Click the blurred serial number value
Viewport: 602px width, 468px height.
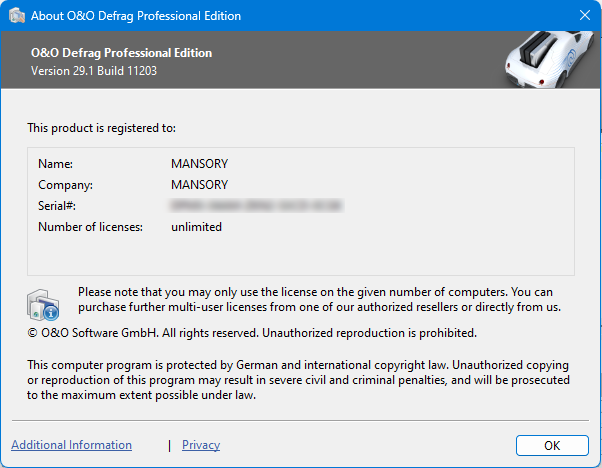256,205
